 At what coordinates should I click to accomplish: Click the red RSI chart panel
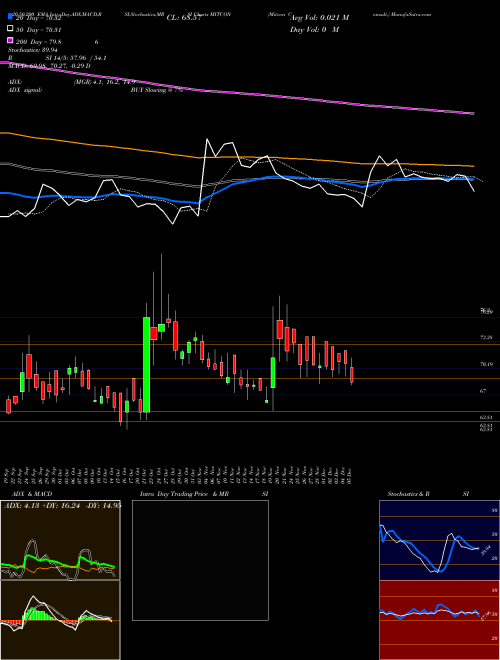click(x=439, y=620)
